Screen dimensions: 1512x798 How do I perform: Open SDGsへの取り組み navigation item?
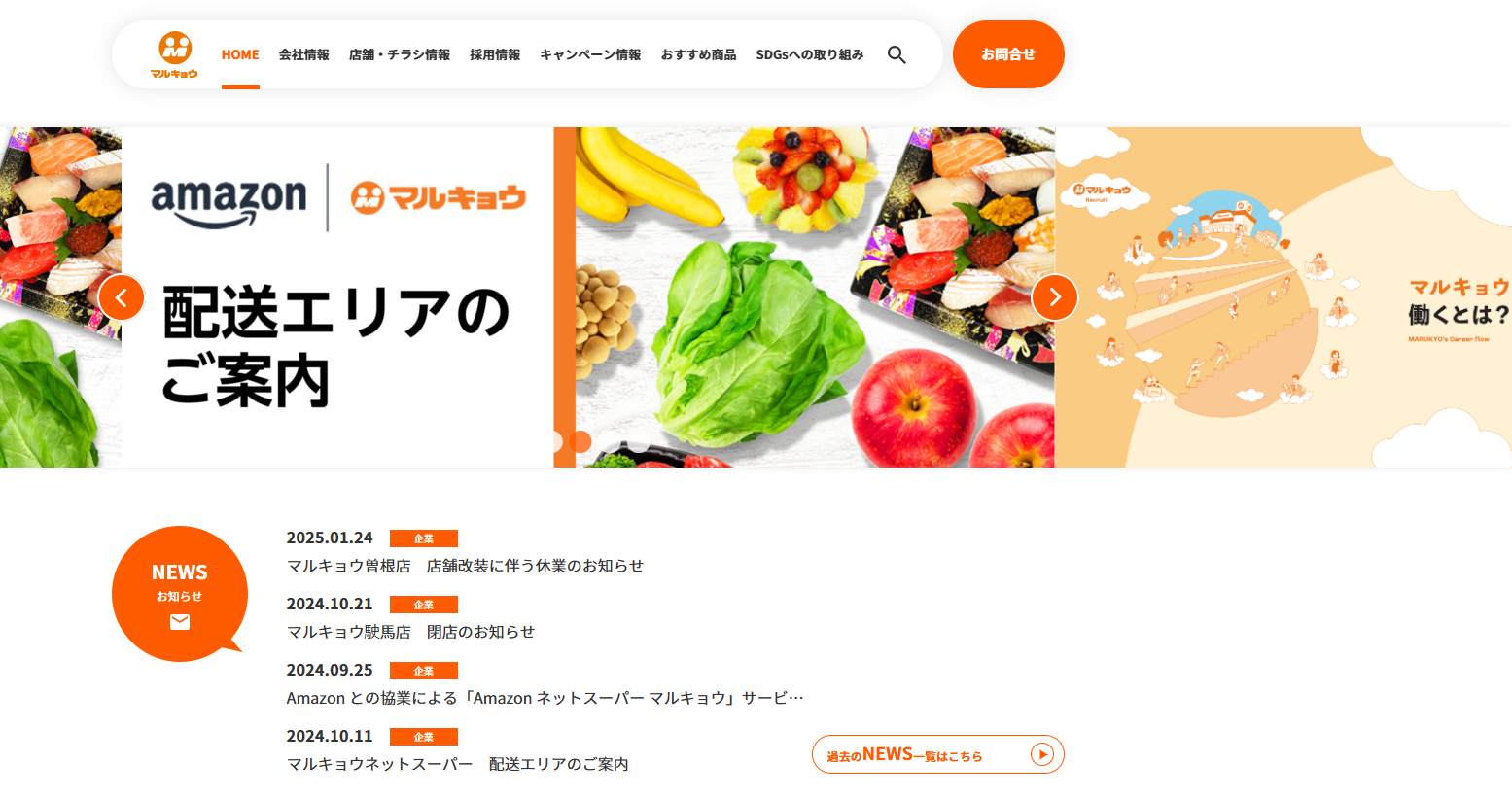(x=810, y=55)
